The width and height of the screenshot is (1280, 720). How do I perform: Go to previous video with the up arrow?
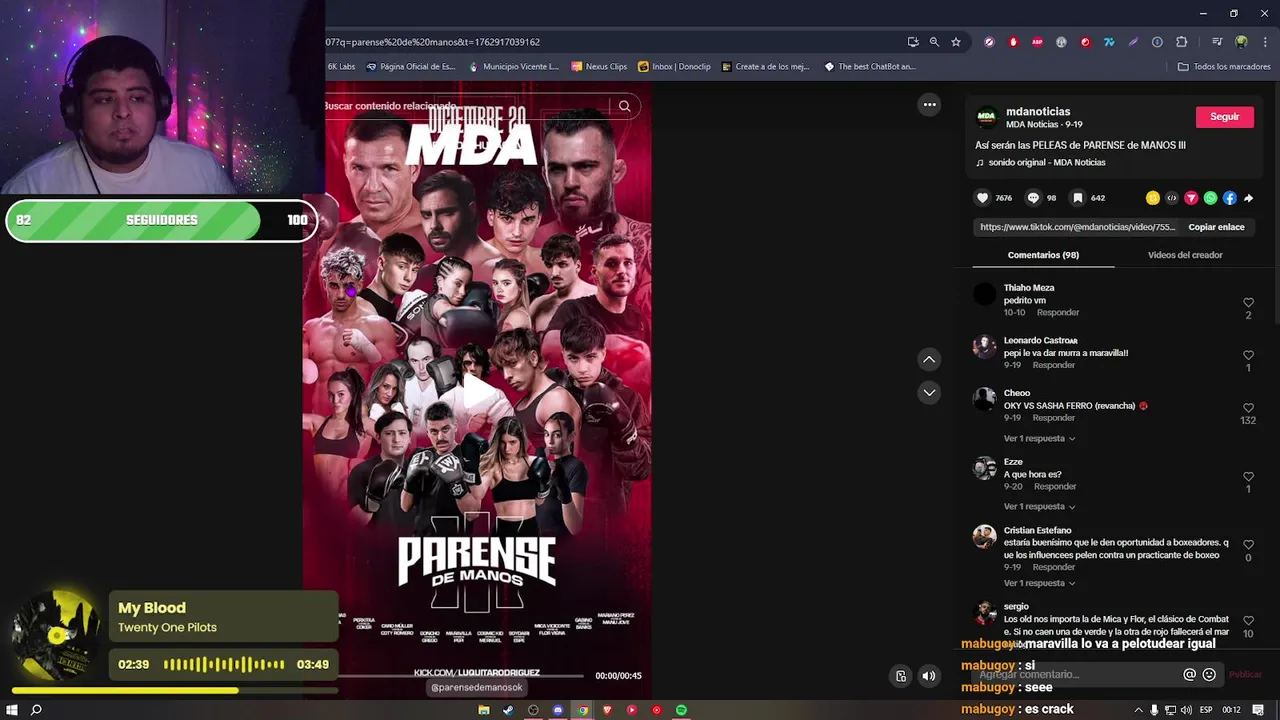pyautogui.click(x=929, y=359)
